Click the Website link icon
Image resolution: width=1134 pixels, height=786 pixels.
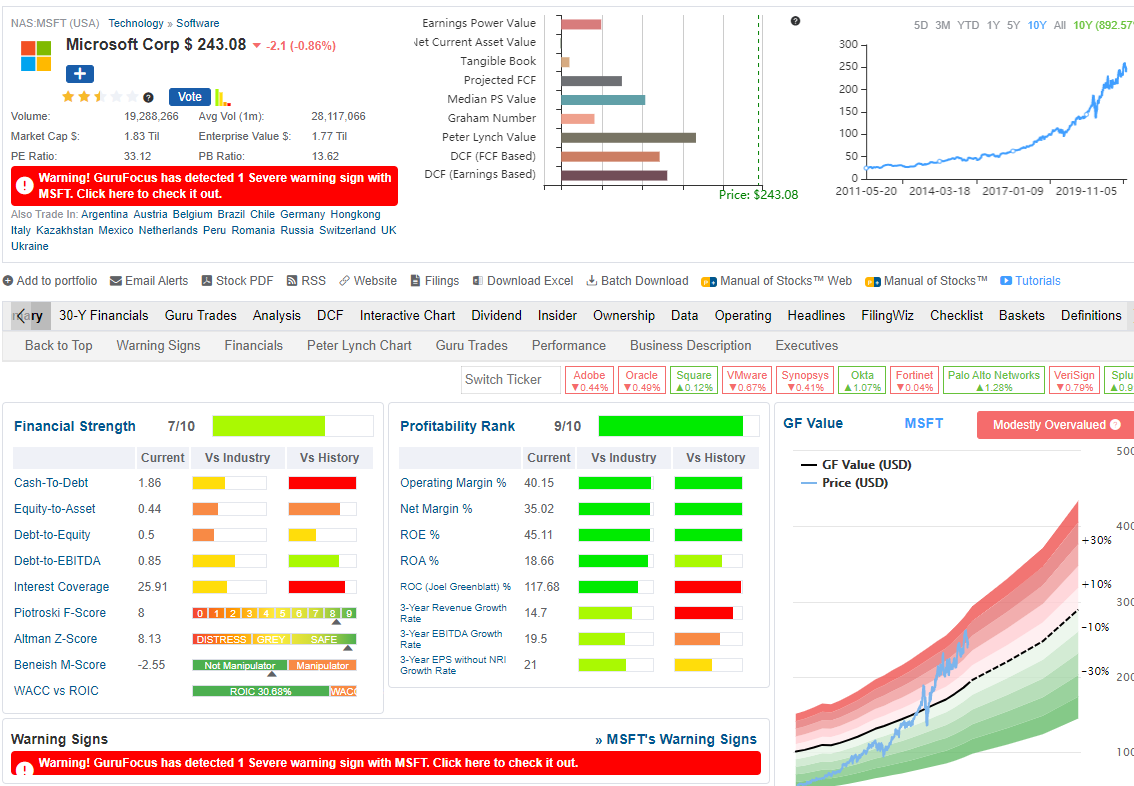[344, 281]
